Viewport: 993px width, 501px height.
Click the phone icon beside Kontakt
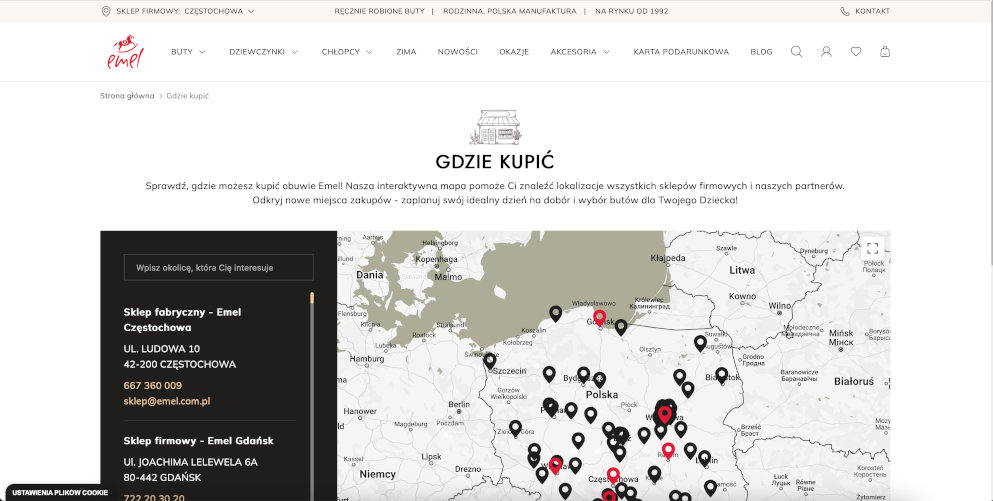(845, 11)
